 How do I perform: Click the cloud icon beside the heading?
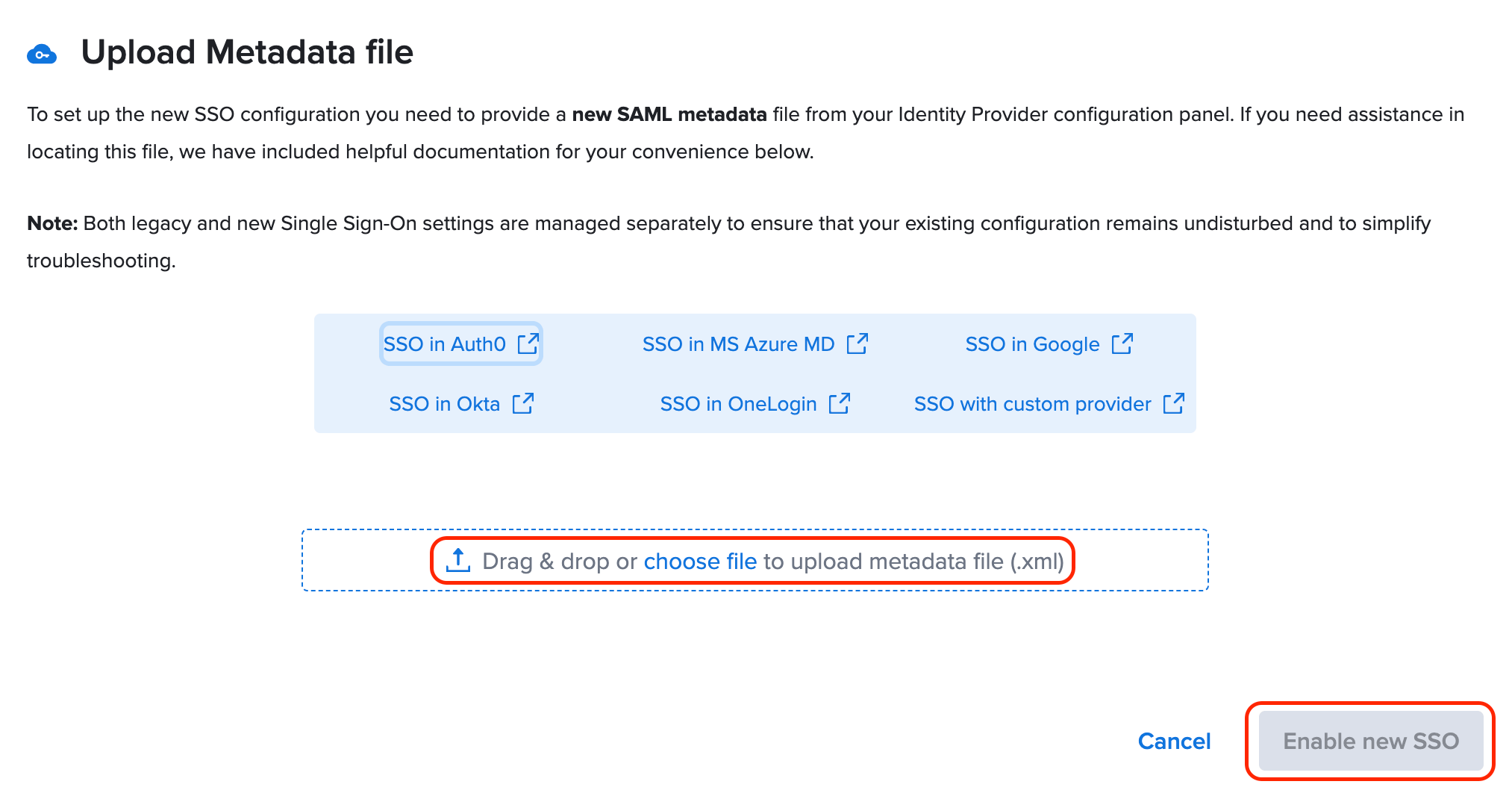(x=43, y=52)
